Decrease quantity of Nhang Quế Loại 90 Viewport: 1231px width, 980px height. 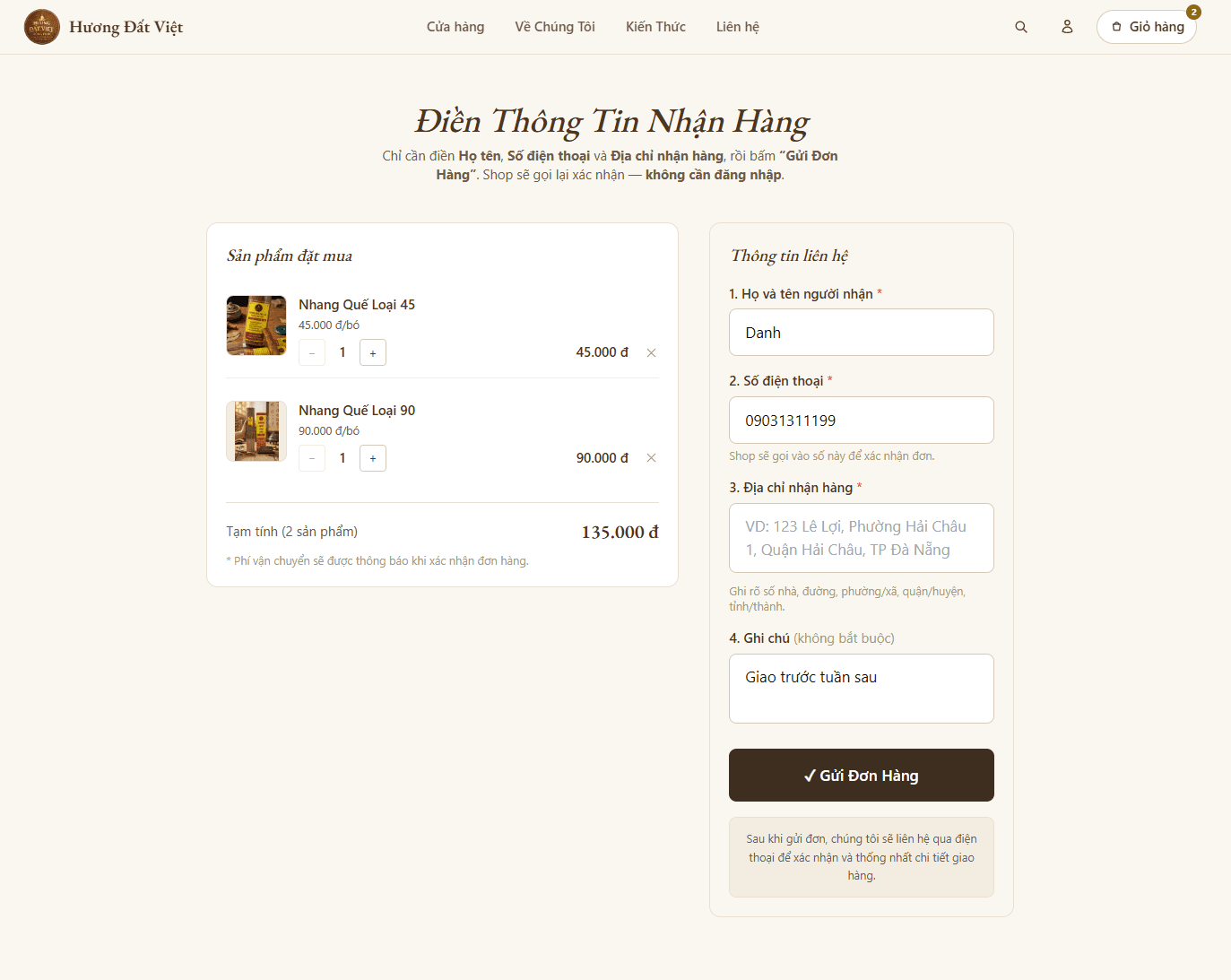point(312,458)
